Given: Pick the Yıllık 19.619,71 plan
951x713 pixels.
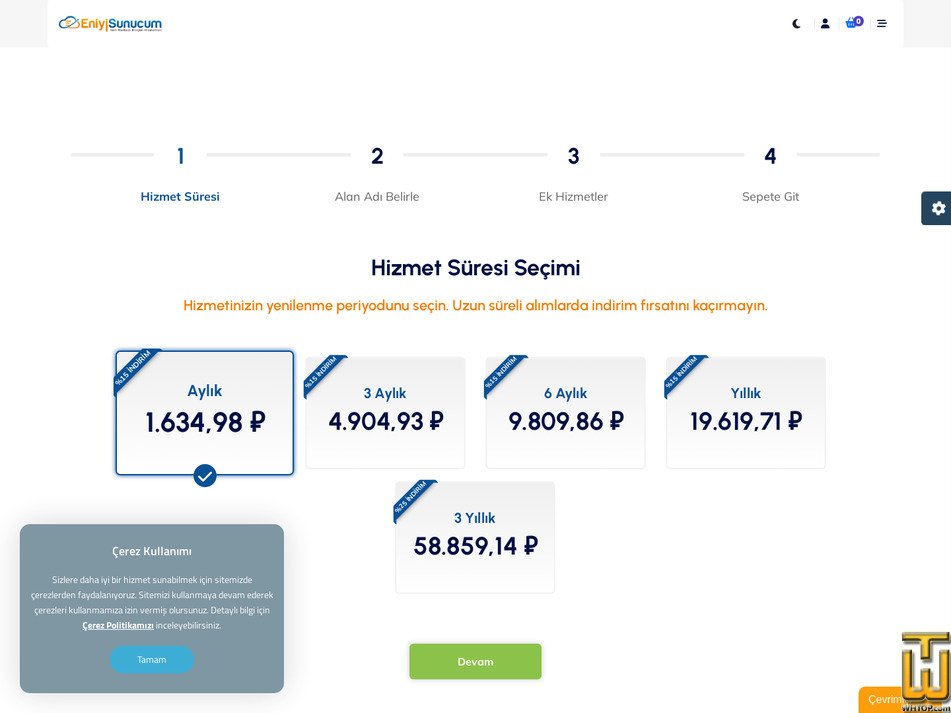Looking at the screenshot, I should (x=746, y=412).
